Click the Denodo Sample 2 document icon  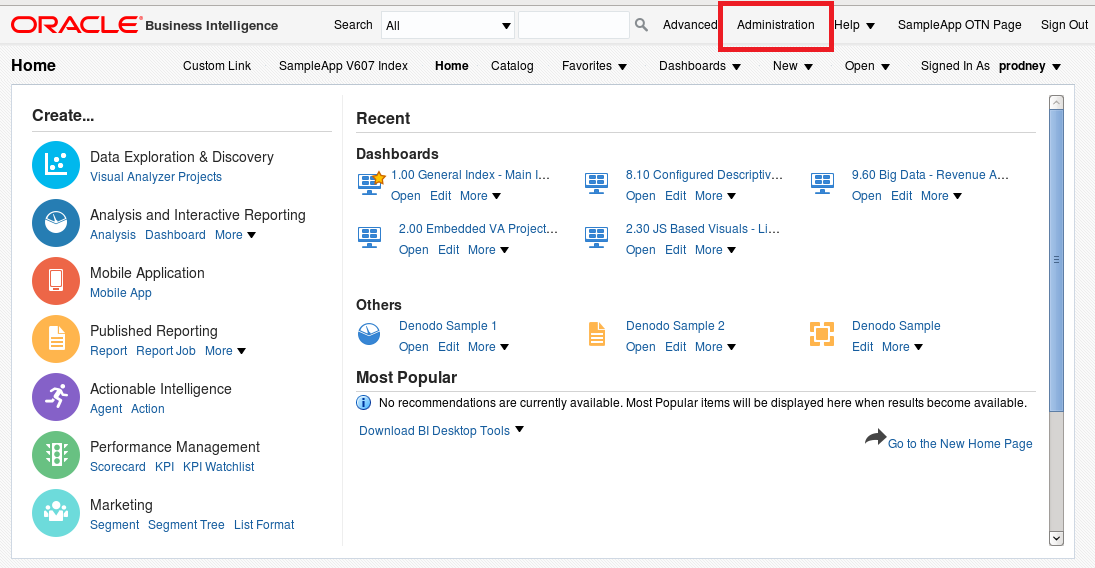tap(596, 334)
